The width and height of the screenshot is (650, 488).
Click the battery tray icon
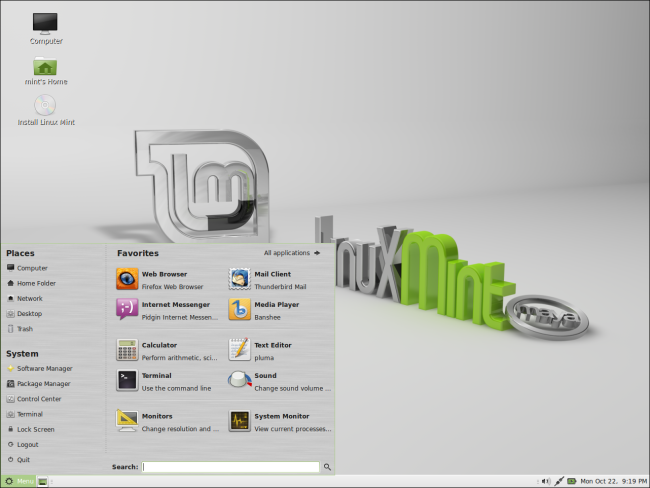(572, 481)
